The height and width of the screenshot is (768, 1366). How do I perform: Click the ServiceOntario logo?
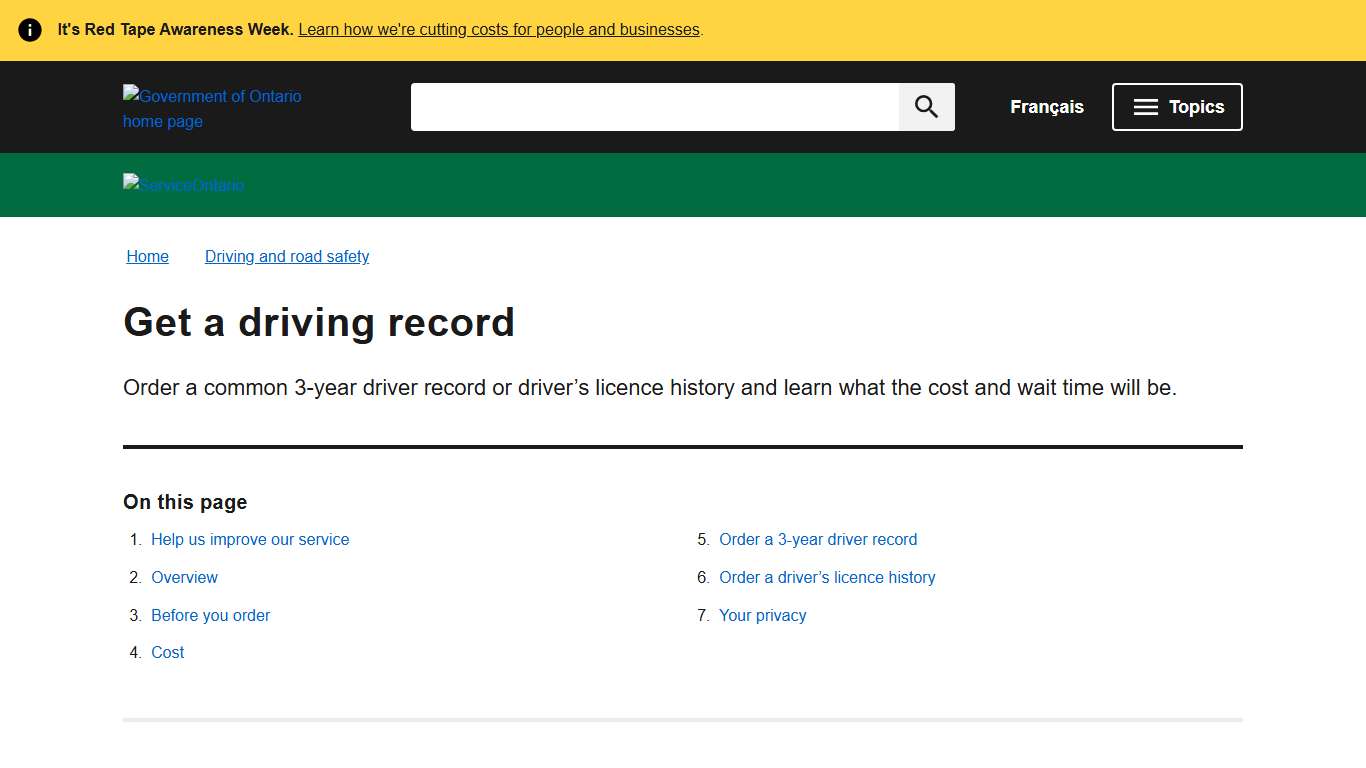point(183,185)
